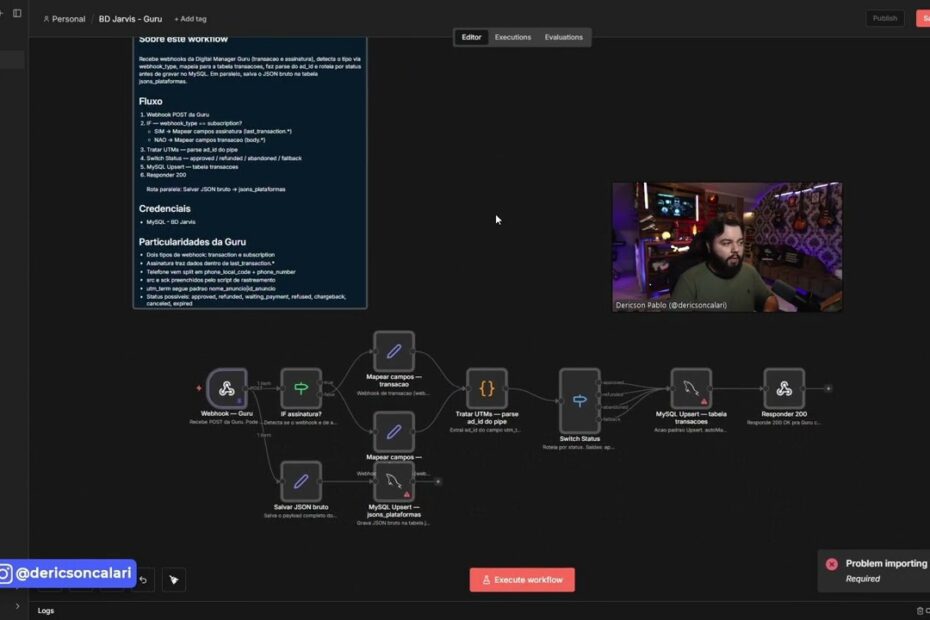Select the Mapear campos — transacao node
This screenshot has width=930, height=620.
coord(394,351)
